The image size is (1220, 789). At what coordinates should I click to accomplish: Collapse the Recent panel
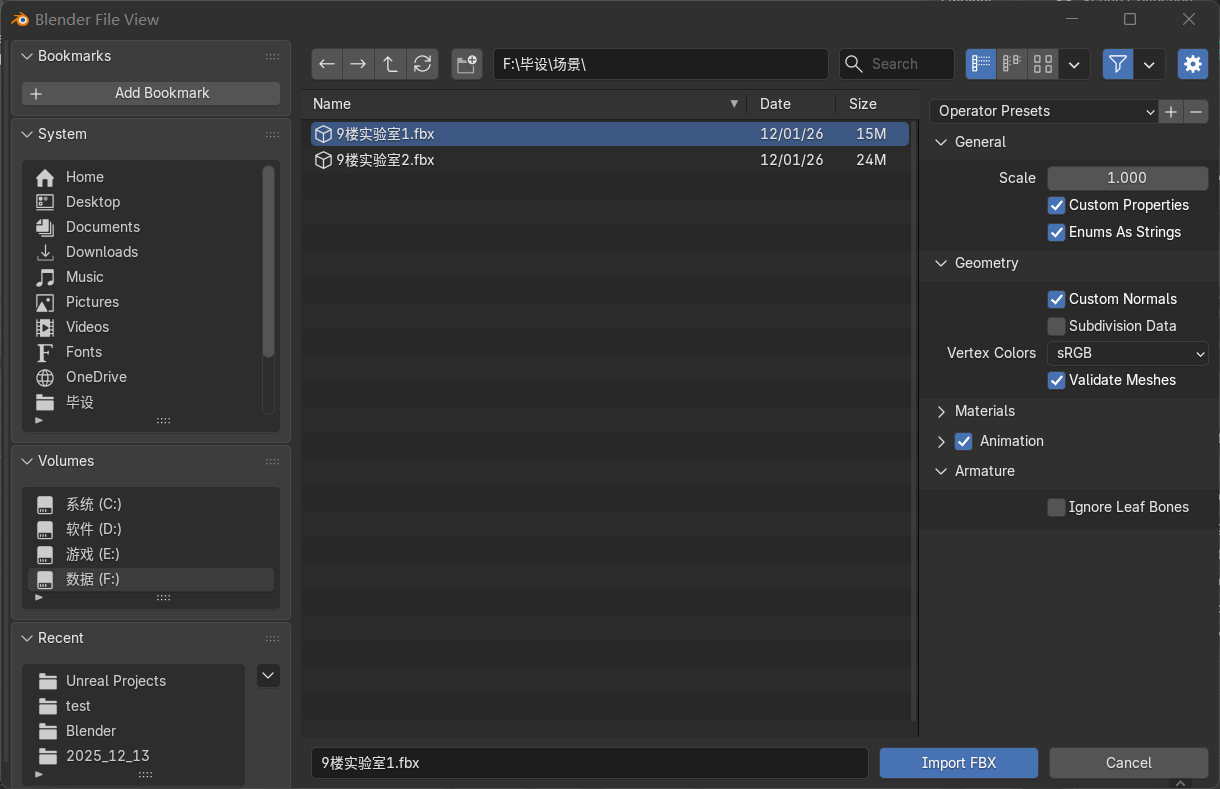click(x=26, y=638)
